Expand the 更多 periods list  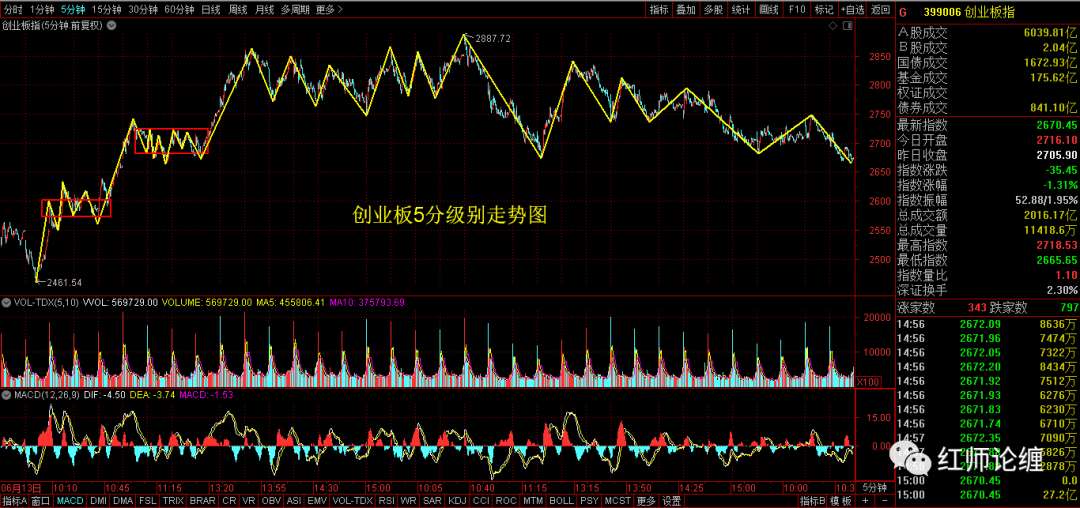click(x=329, y=9)
